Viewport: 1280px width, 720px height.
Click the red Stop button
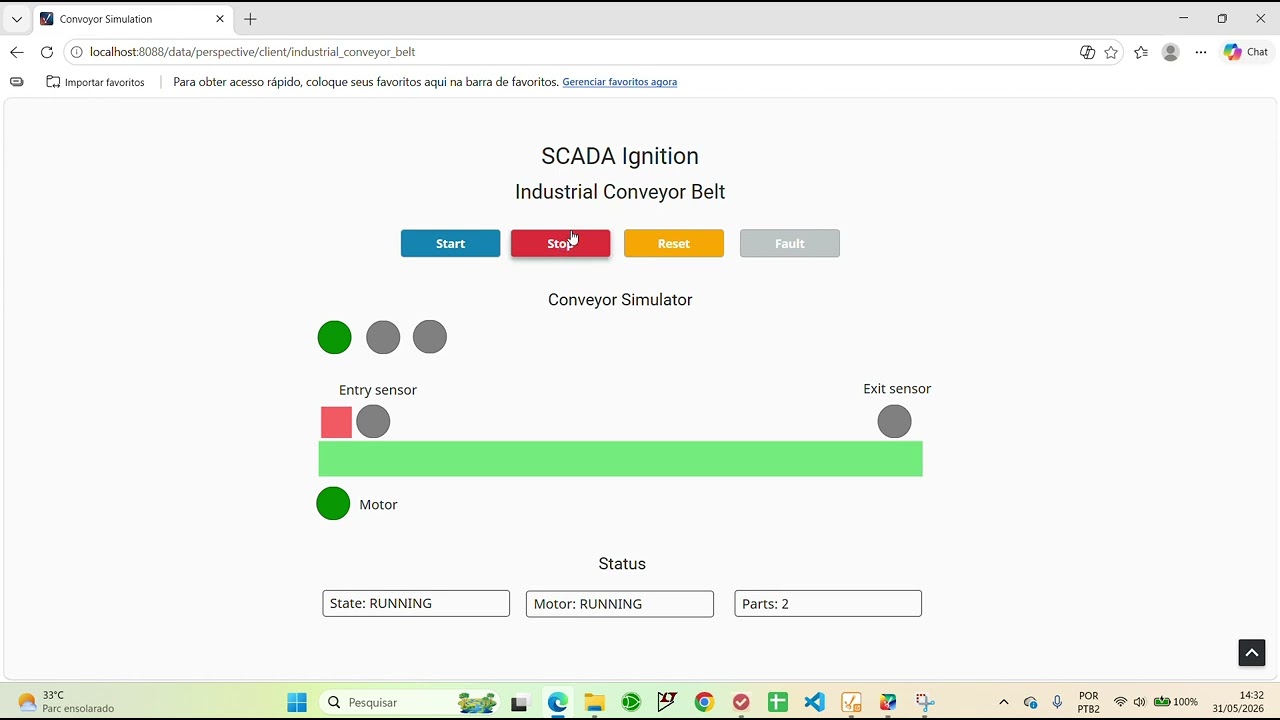point(560,243)
